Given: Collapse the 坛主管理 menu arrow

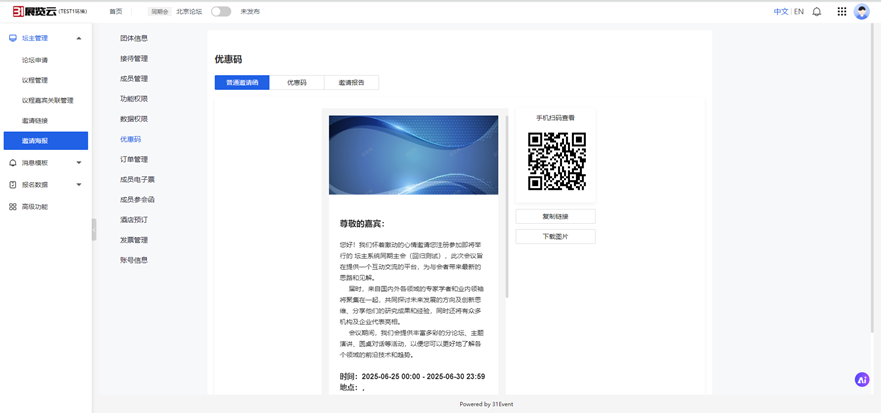Looking at the screenshot, I should tap(79, 38).
